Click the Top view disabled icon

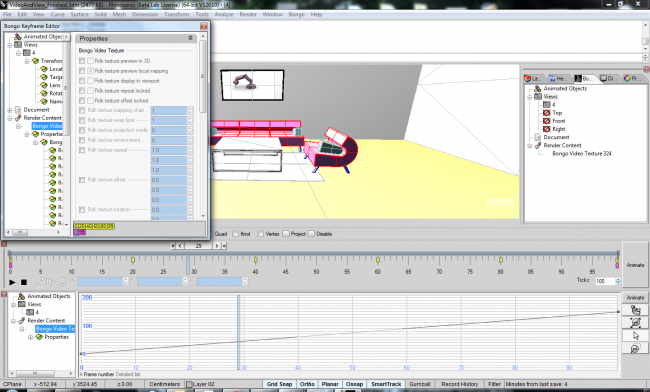547,113
